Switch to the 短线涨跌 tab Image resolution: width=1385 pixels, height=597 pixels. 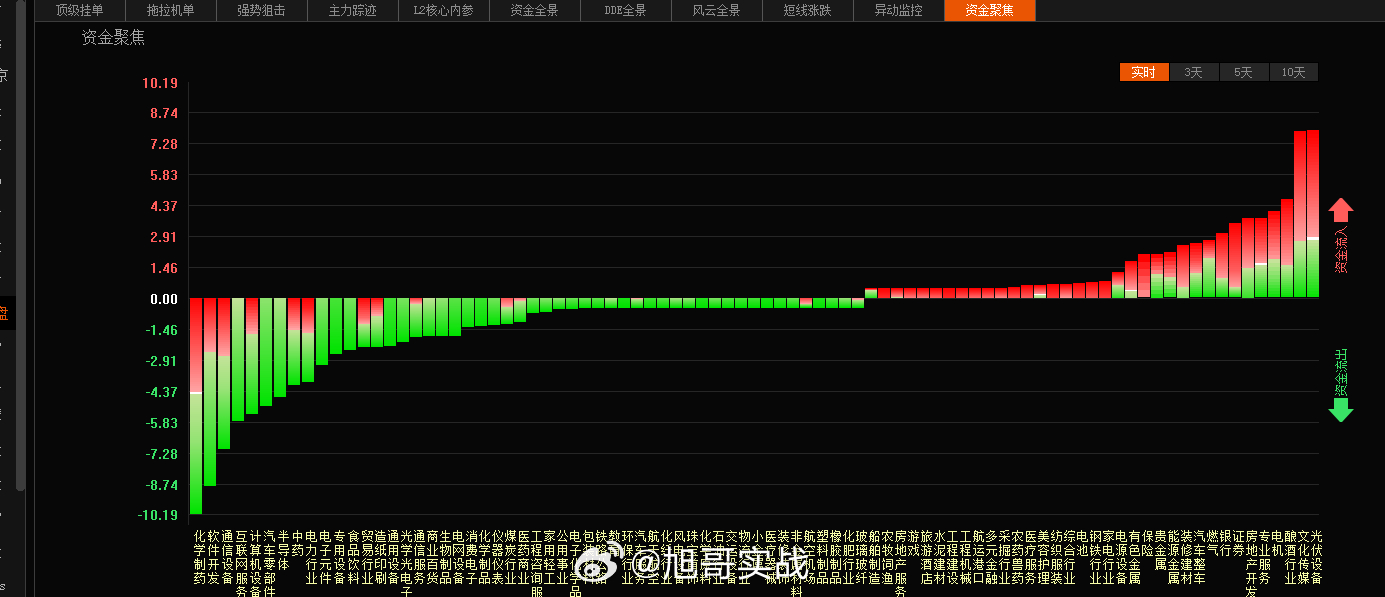click(x=807, y=11)
